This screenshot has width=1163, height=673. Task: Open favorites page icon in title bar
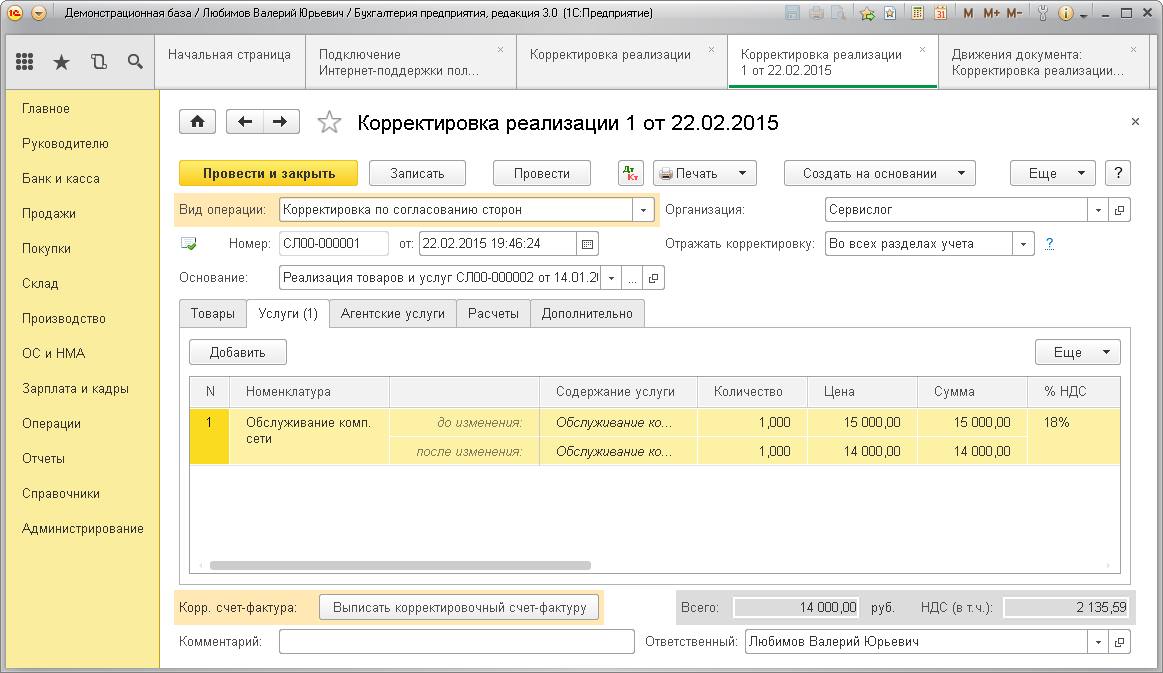[890, 13]
